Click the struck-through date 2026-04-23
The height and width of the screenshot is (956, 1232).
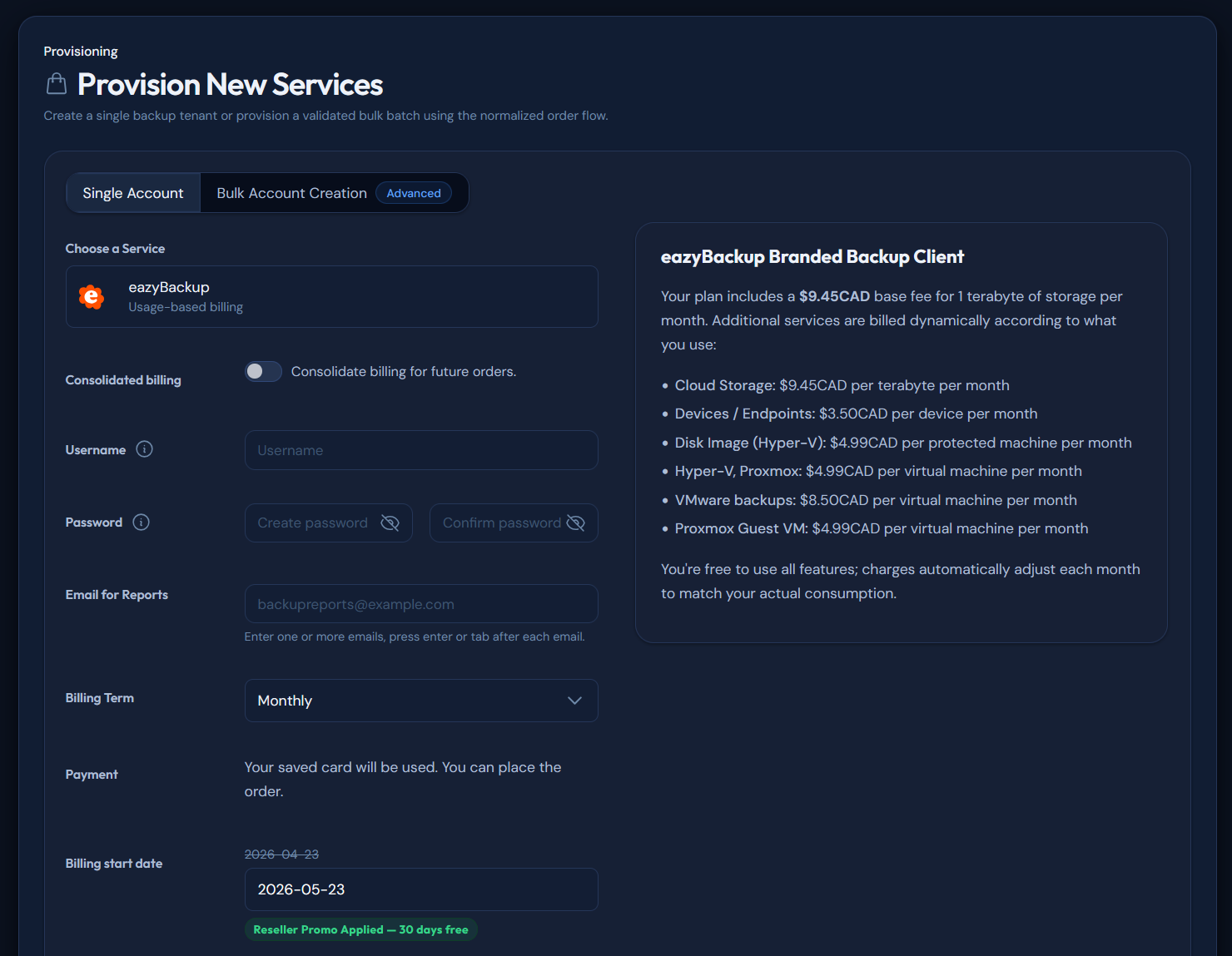tap(281, 854)
